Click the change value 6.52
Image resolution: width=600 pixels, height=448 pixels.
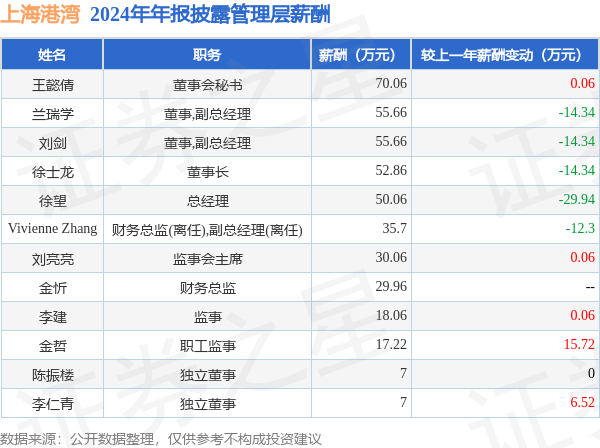582,403
